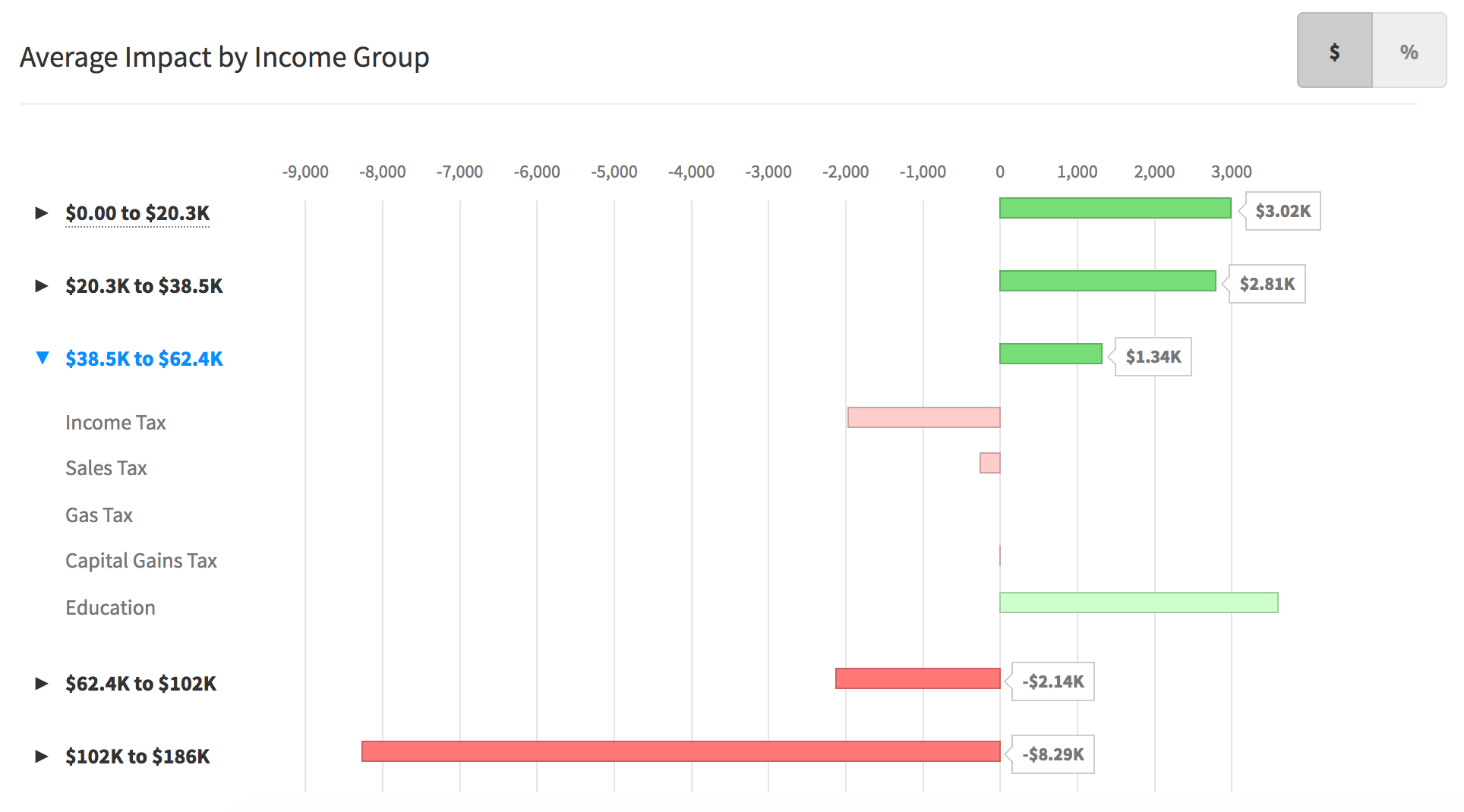1464x812 pixels.
Task: Click the red -$8.29K bar
Action: (680, 751)
